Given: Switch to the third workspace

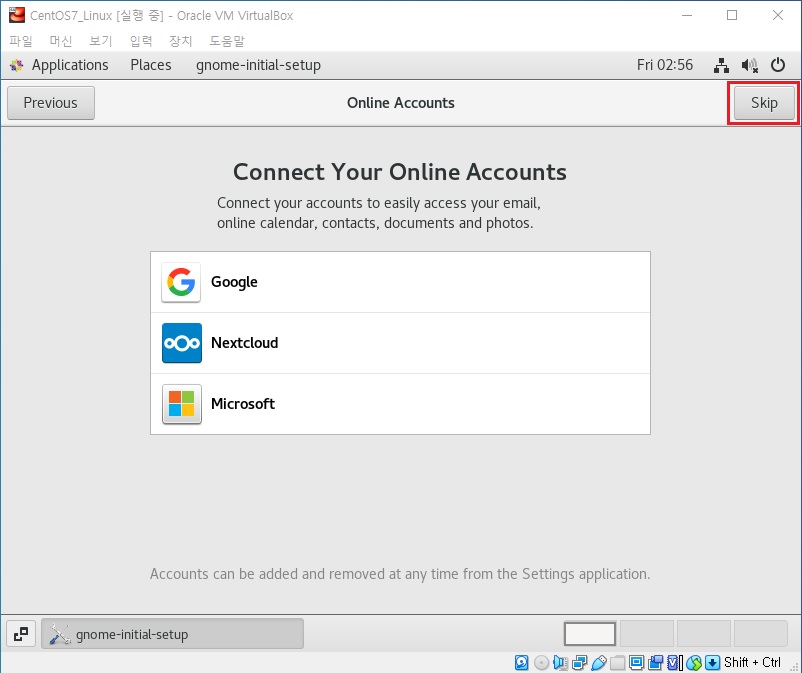Looking at the screenshot, I should pyautogui.click(x=703, y=634).
